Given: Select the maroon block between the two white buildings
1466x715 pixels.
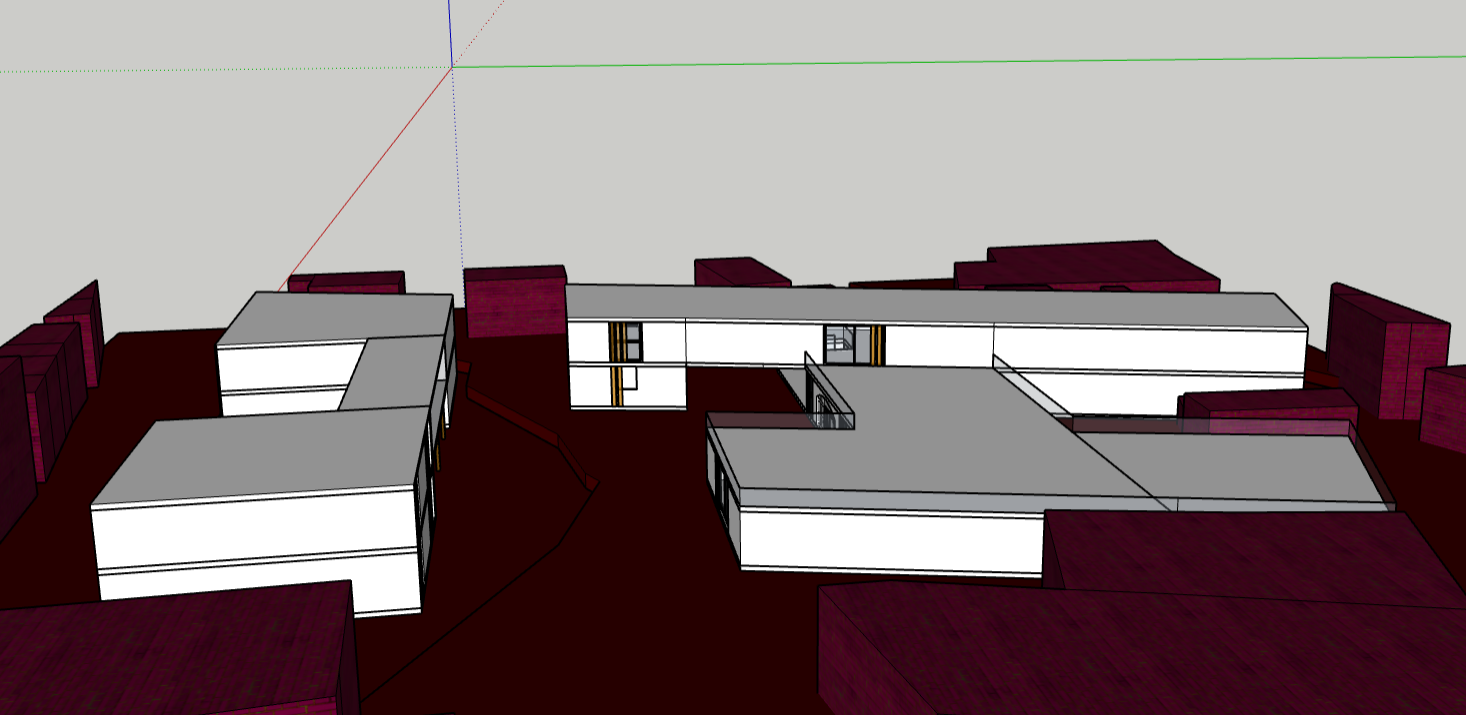Looking at the screenshot, I should tap(515, 300).
